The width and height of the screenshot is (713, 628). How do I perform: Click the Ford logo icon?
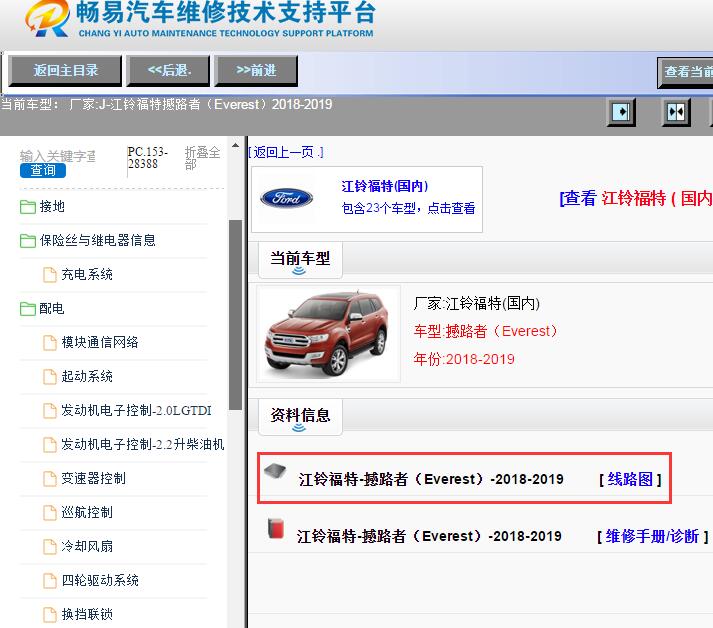[x=286, y=198]
